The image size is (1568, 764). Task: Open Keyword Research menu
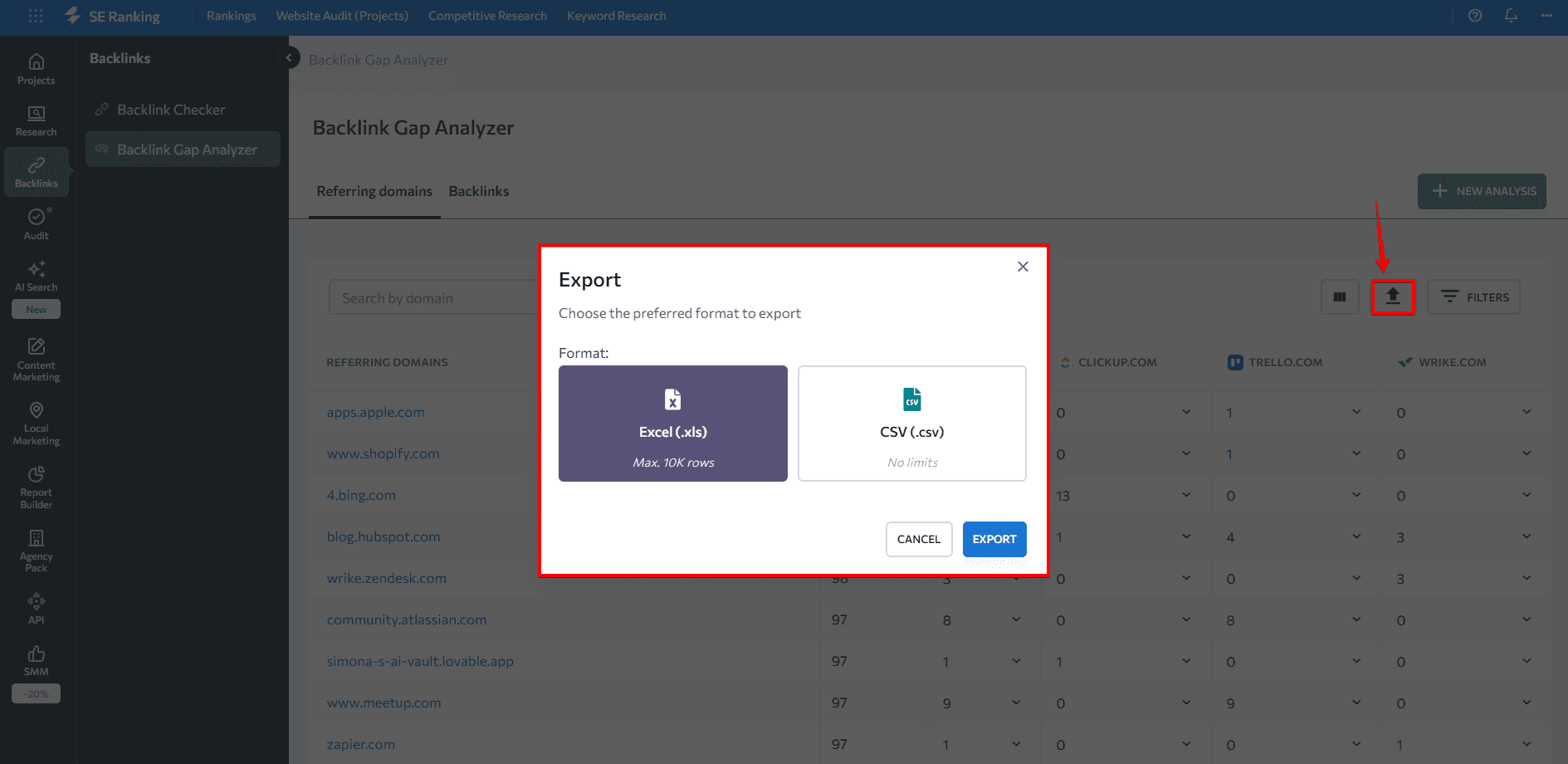617,16
